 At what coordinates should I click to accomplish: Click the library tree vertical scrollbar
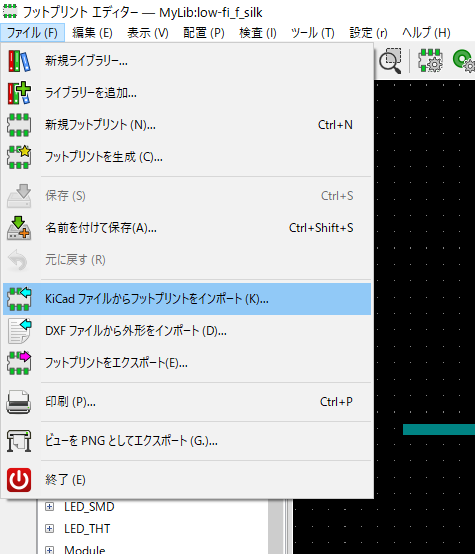(276, 526)
